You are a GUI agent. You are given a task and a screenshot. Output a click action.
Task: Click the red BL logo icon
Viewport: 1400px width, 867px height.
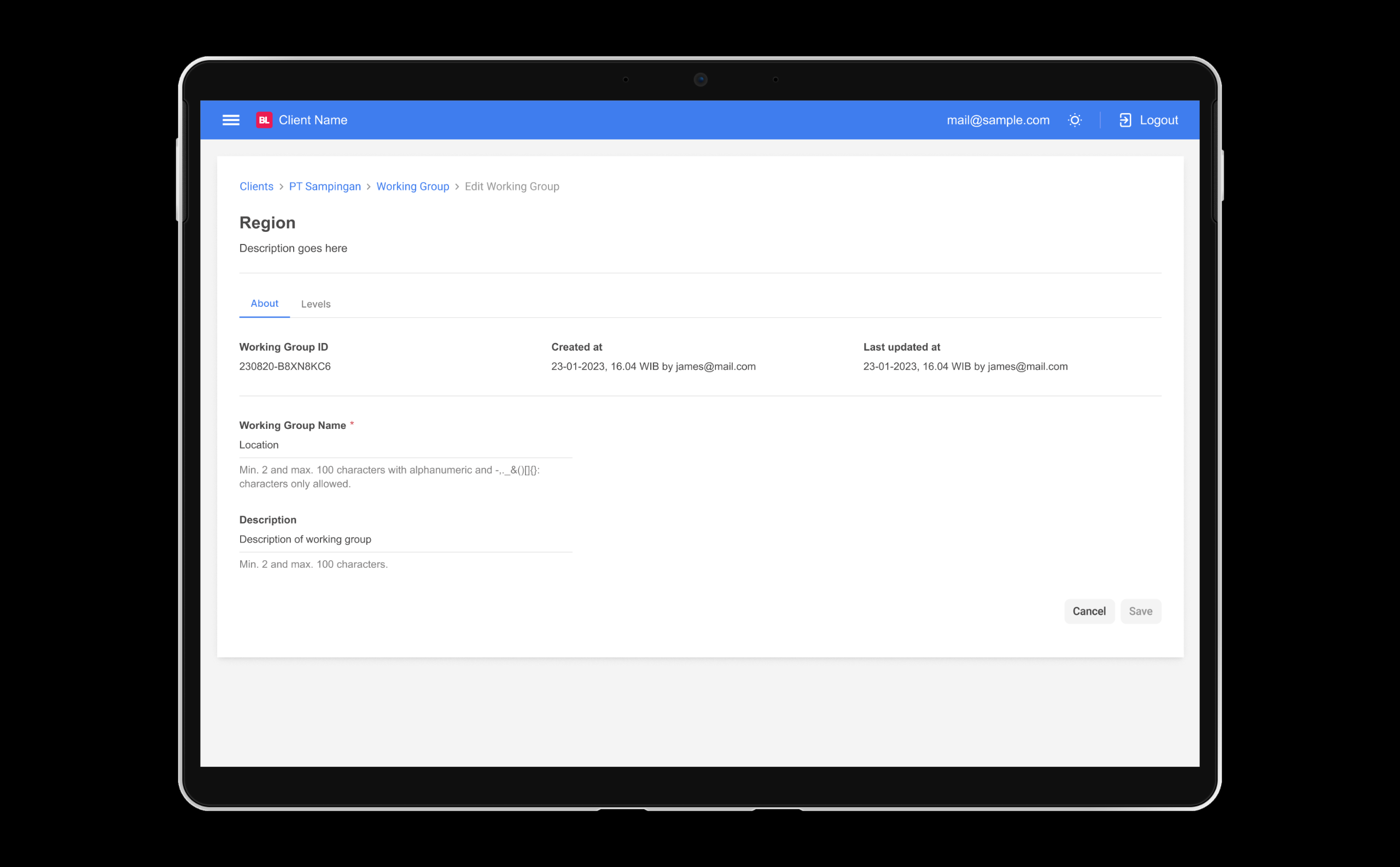(264, 120)
